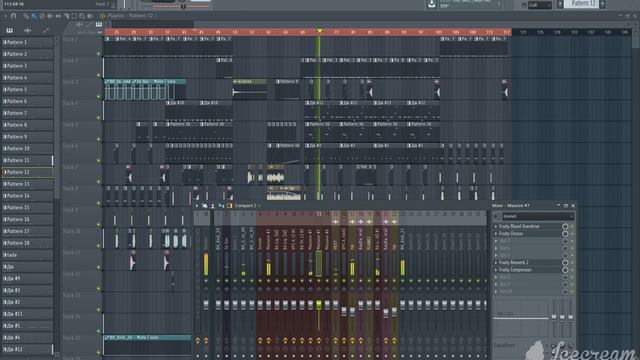The image size is (640, 360).
Task: Select the playlist Delete tool
Action: coord(42,16)
